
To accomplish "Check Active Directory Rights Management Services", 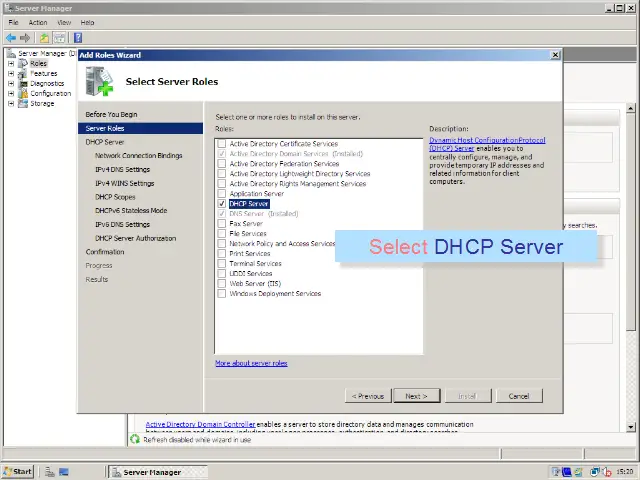I will point(222,184).
